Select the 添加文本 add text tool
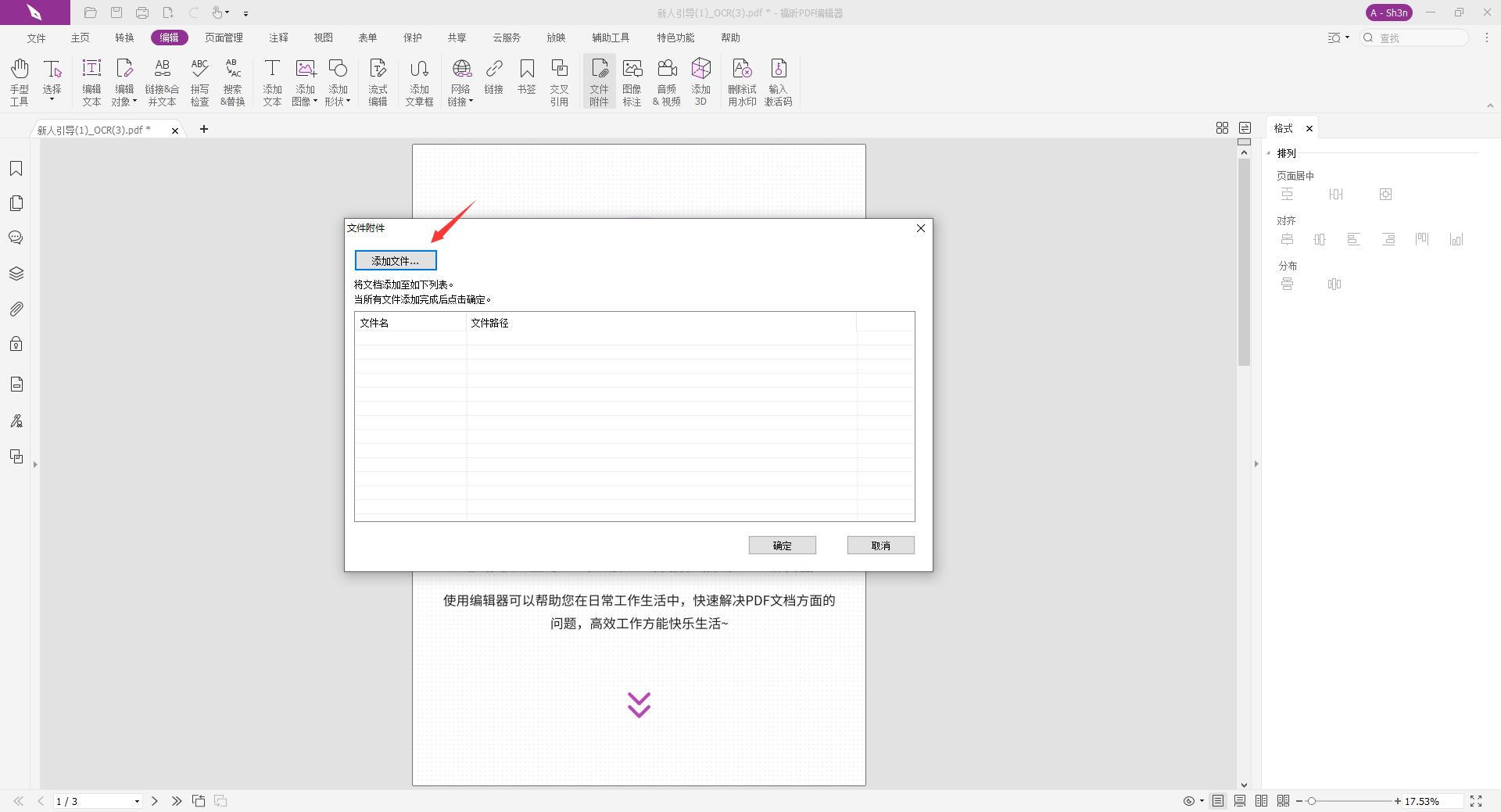The height and width of the screenshot is (812, 1501). pyautogui.click(x=272, y=80)
